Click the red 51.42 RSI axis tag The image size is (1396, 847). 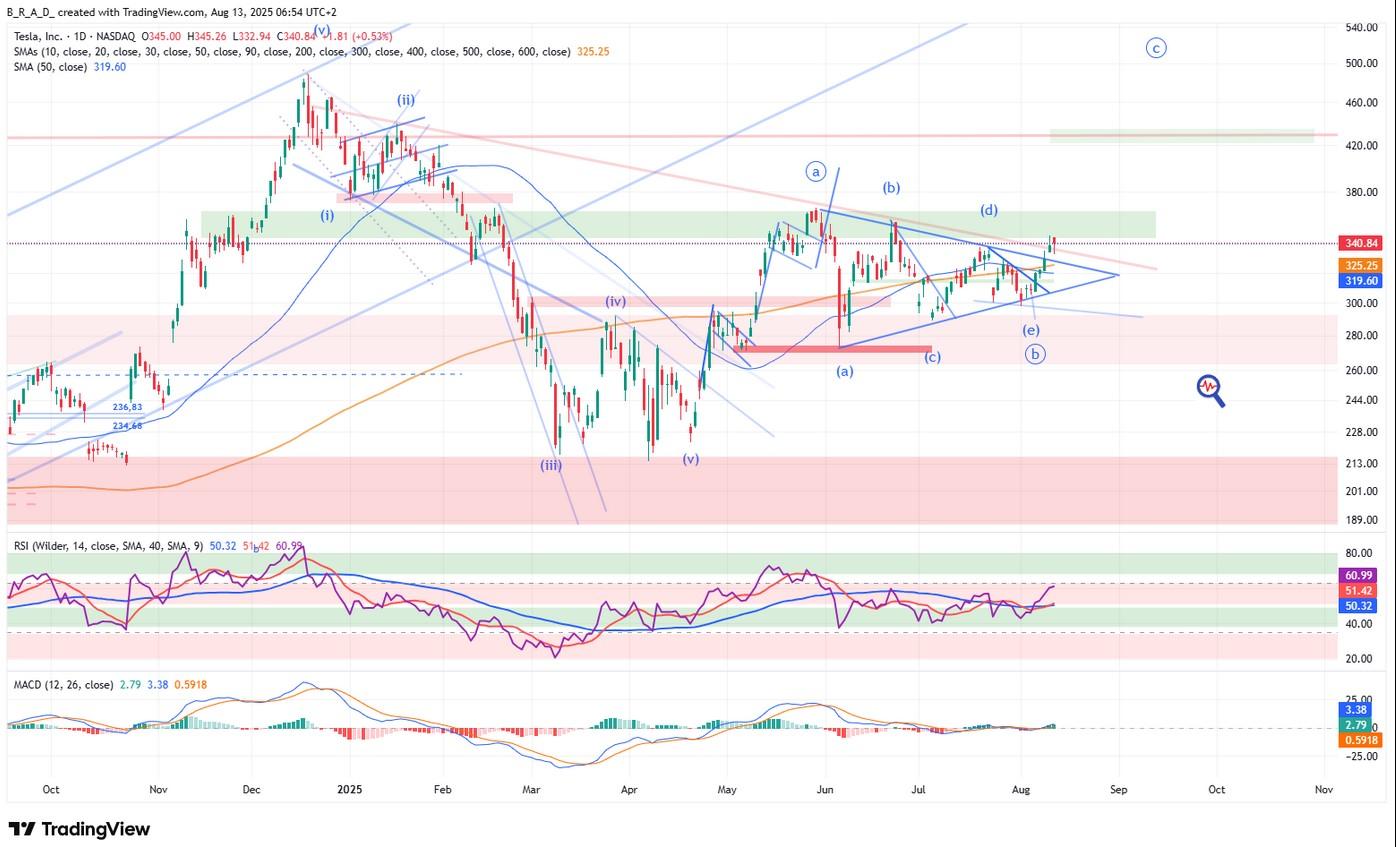1356,592
